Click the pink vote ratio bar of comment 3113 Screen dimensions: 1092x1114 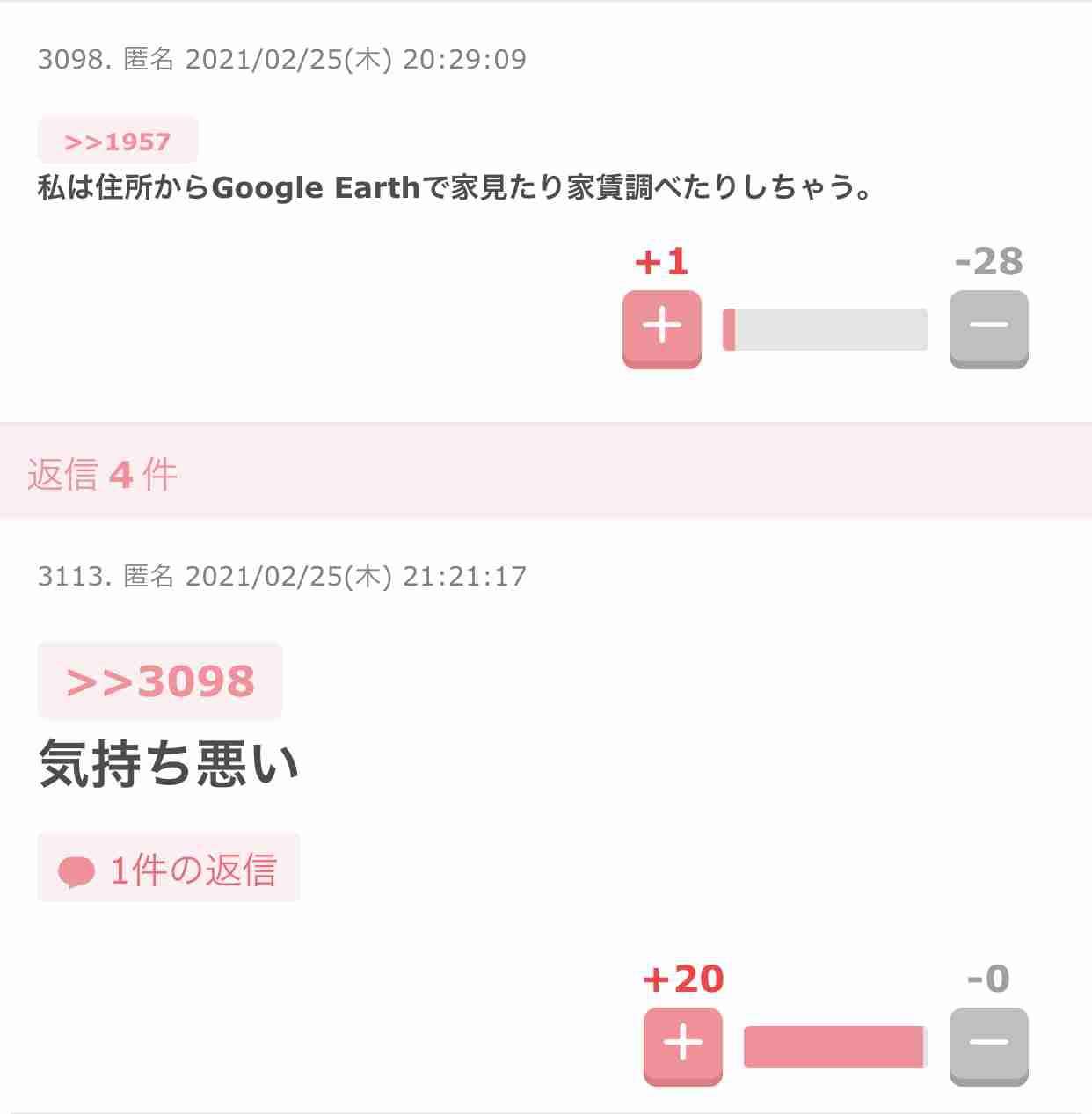click(835, 1046)
